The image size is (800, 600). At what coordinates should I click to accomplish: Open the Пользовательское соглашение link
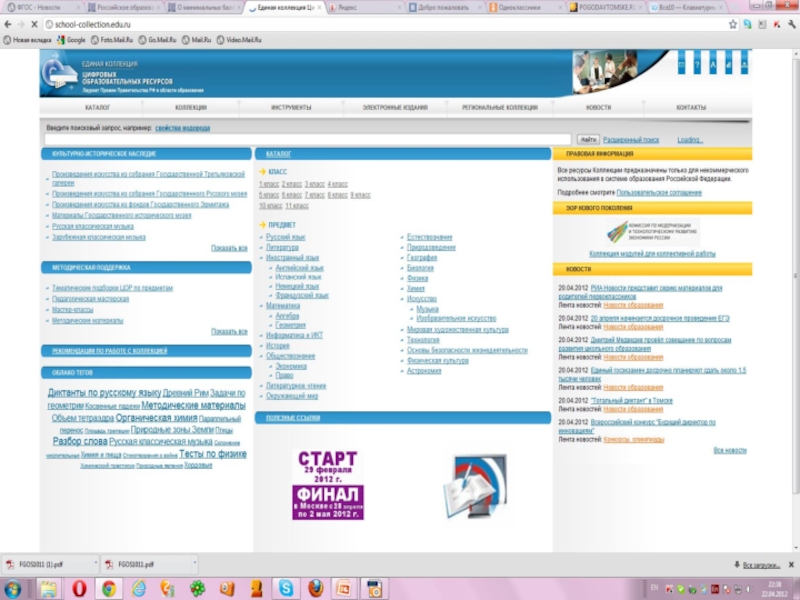(x=659, y=193)
